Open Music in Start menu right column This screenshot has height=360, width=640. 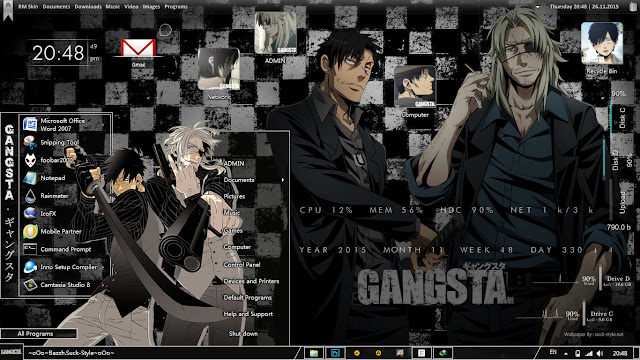pos(231,213)
